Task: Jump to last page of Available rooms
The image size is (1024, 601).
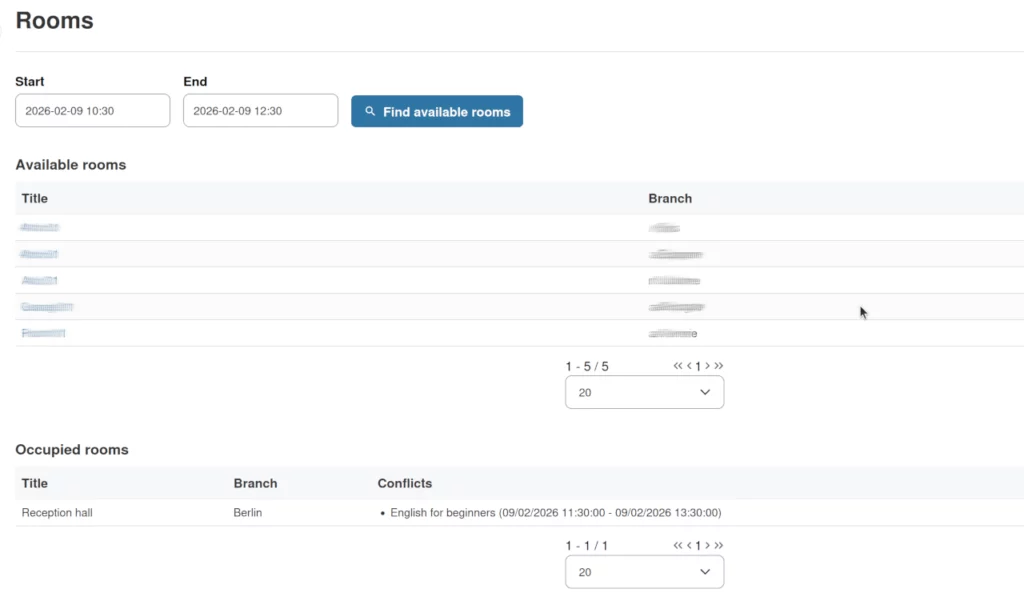Action: pos(719,366)
